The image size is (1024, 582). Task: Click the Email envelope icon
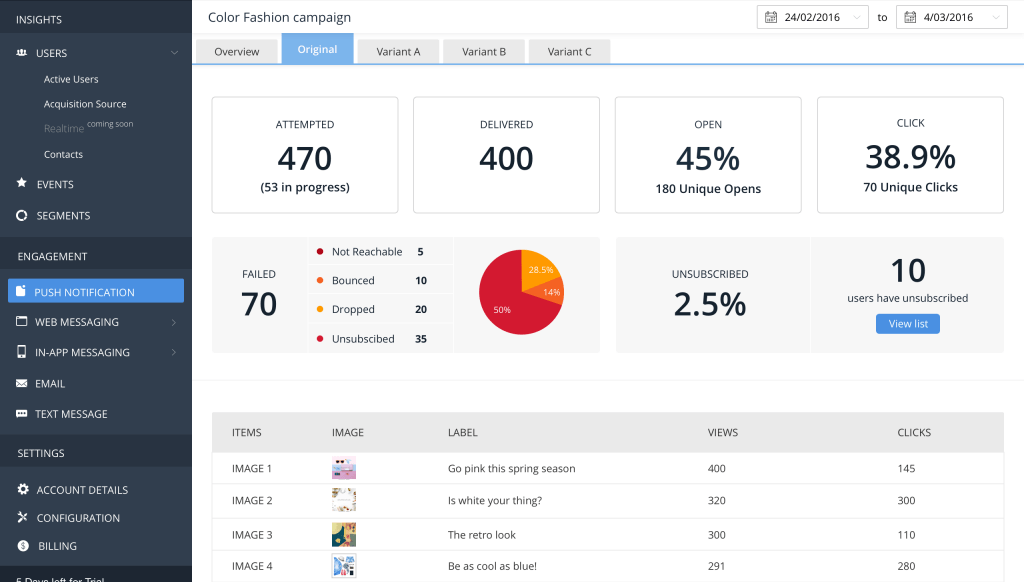22,384
